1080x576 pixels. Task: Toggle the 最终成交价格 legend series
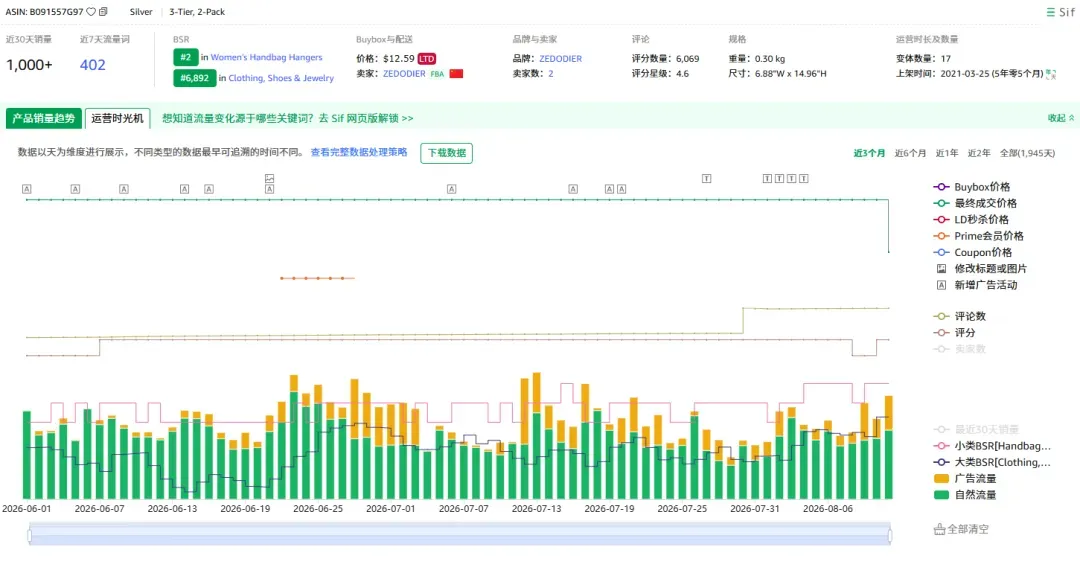click(975, 203)
